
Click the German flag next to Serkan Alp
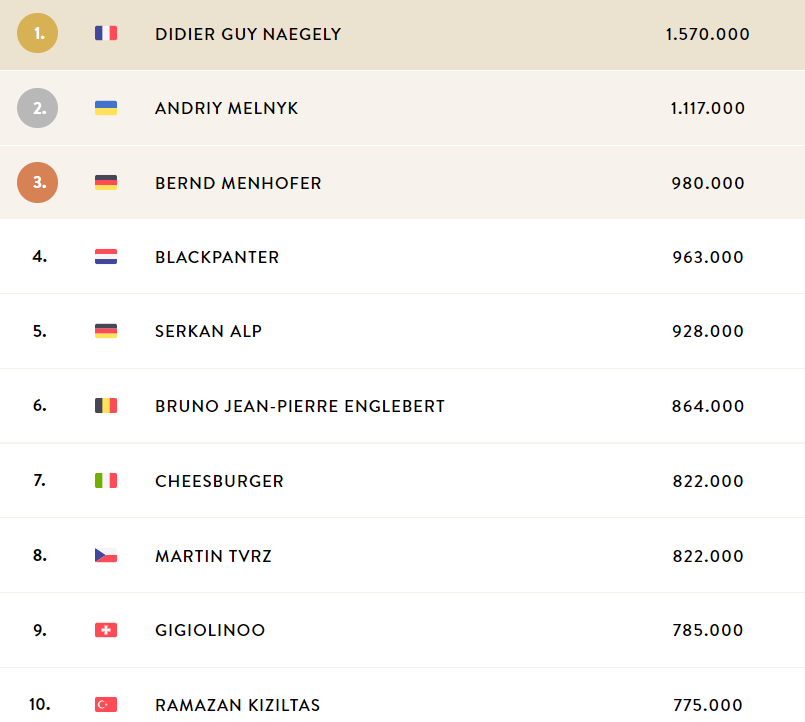(106, 331)
